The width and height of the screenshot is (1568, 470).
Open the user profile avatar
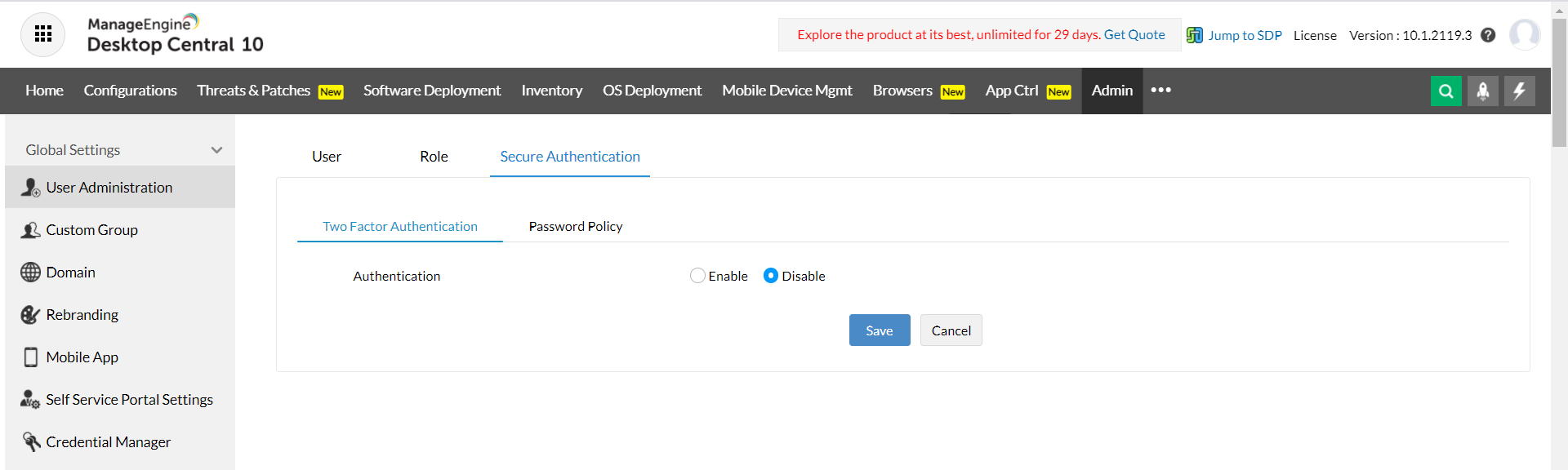coord(1524,35)
